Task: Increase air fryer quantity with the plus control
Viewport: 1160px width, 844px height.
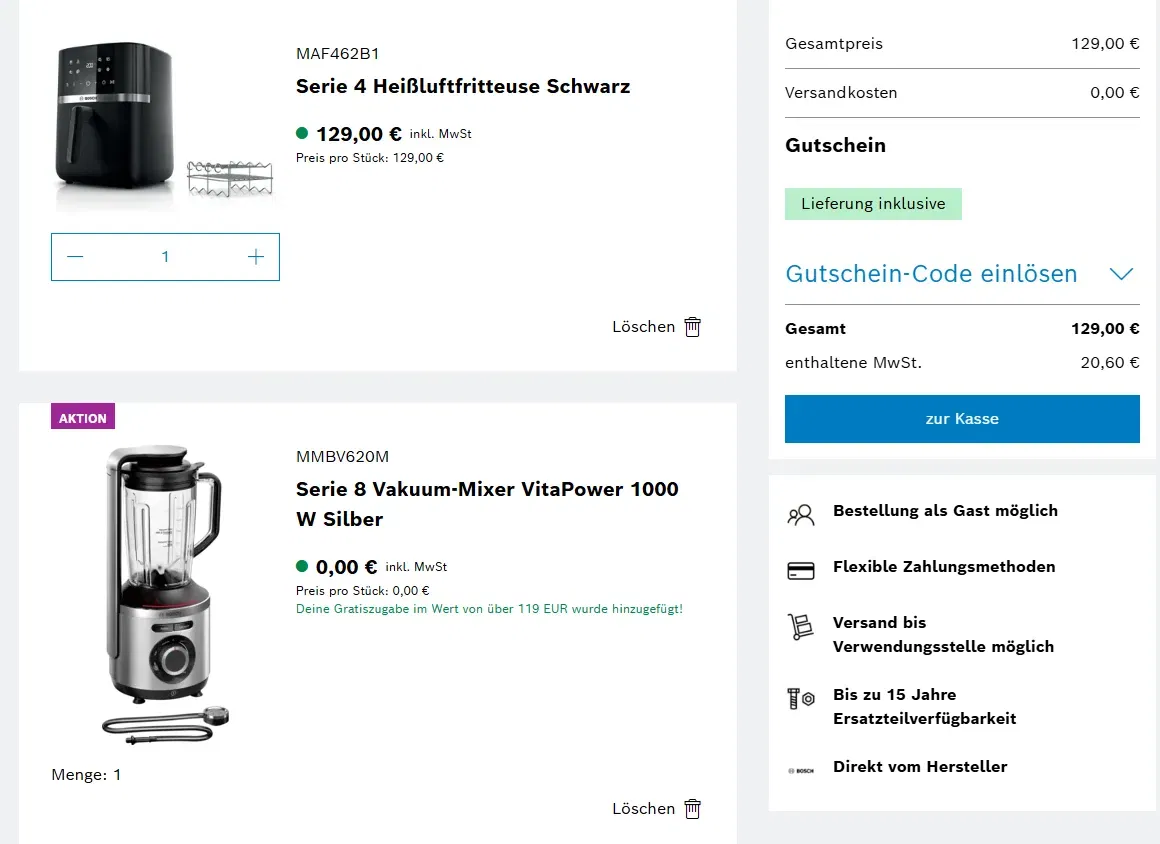Action: (256, 256)
